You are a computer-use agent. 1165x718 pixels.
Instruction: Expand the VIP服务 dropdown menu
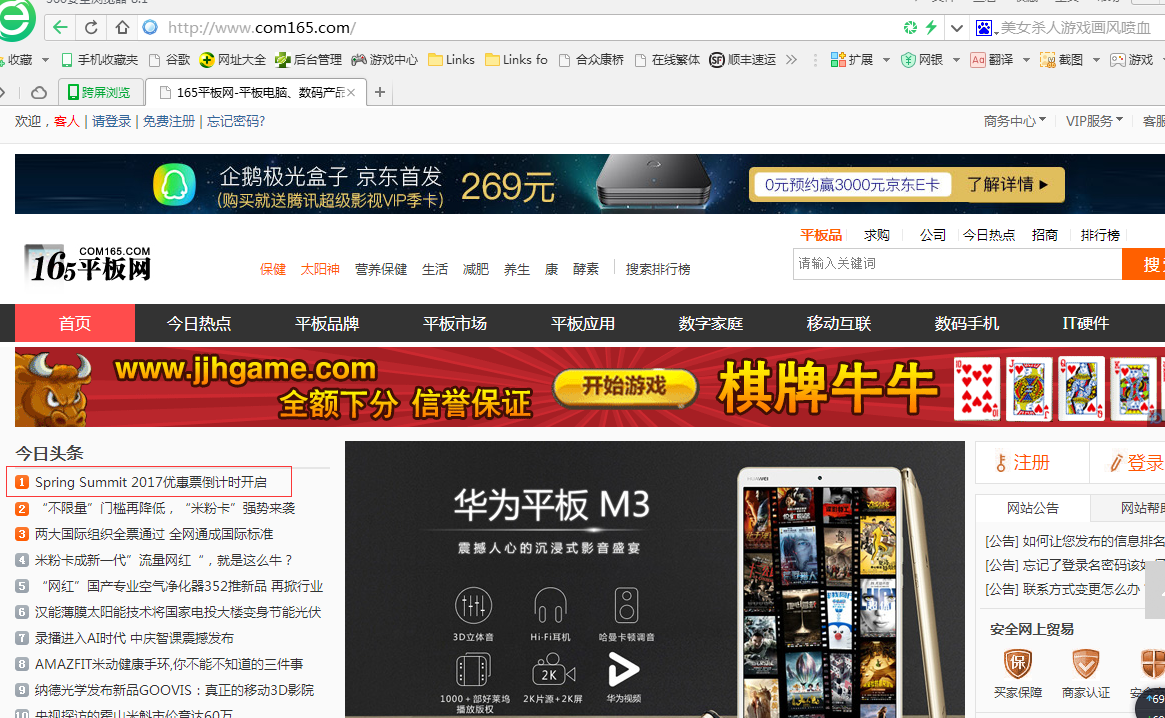[1094, 120]
